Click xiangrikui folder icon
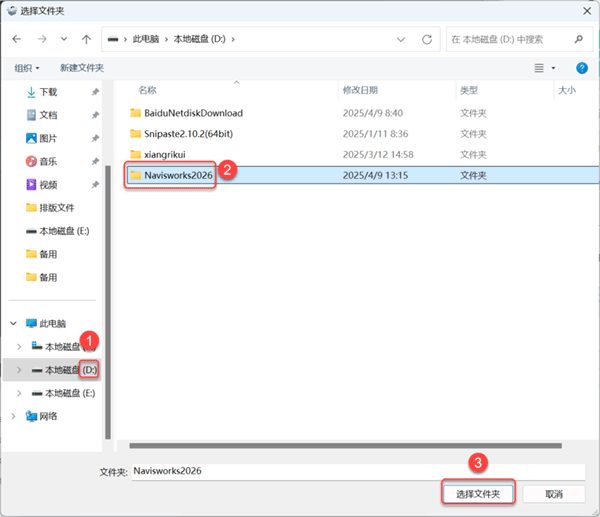This screenshot has height=517, width=600. [135, 154]
